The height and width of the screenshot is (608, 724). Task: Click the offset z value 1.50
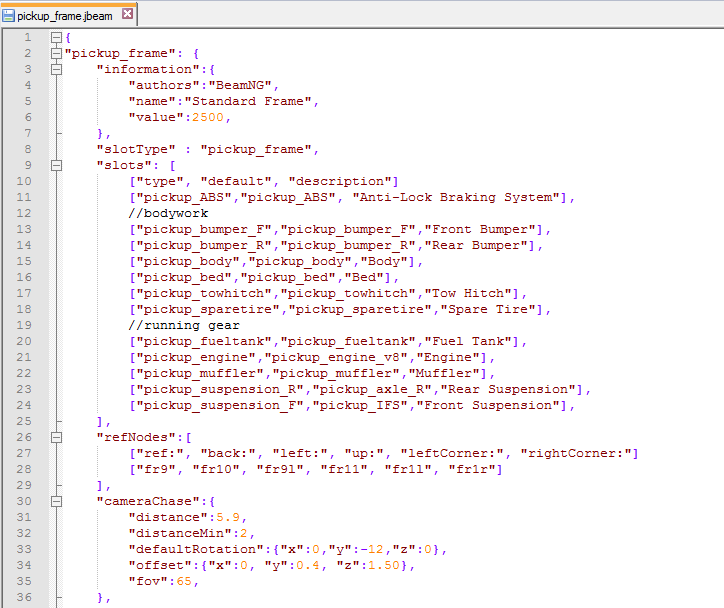point(384,566)
